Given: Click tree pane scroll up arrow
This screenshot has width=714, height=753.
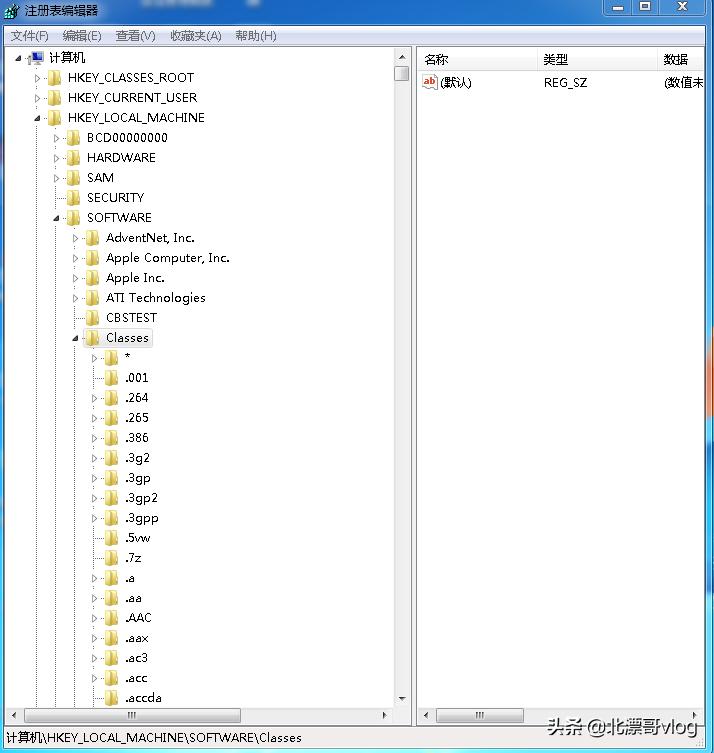Looking at the screenshot, I should (x=402, y=57).
